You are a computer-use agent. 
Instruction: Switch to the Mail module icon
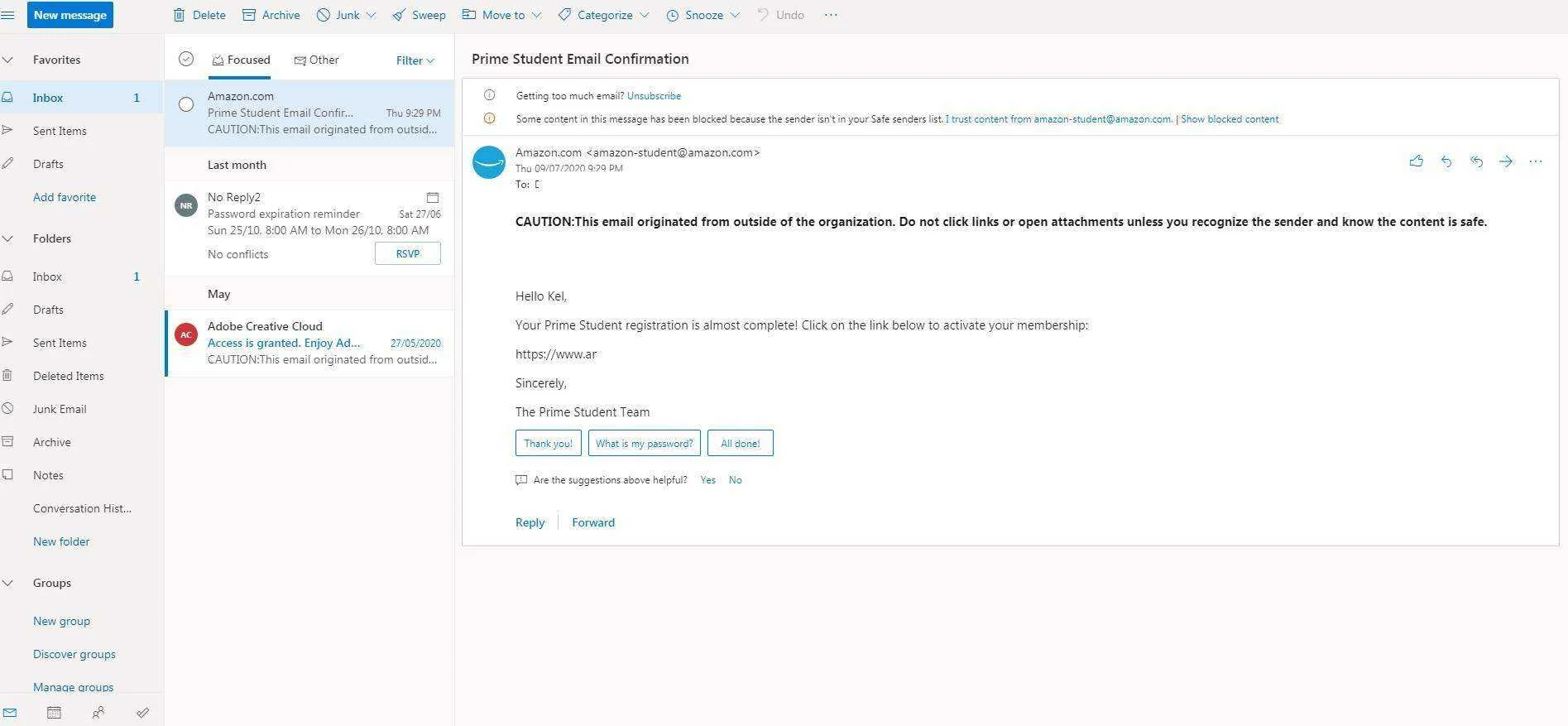pos(10,712)
